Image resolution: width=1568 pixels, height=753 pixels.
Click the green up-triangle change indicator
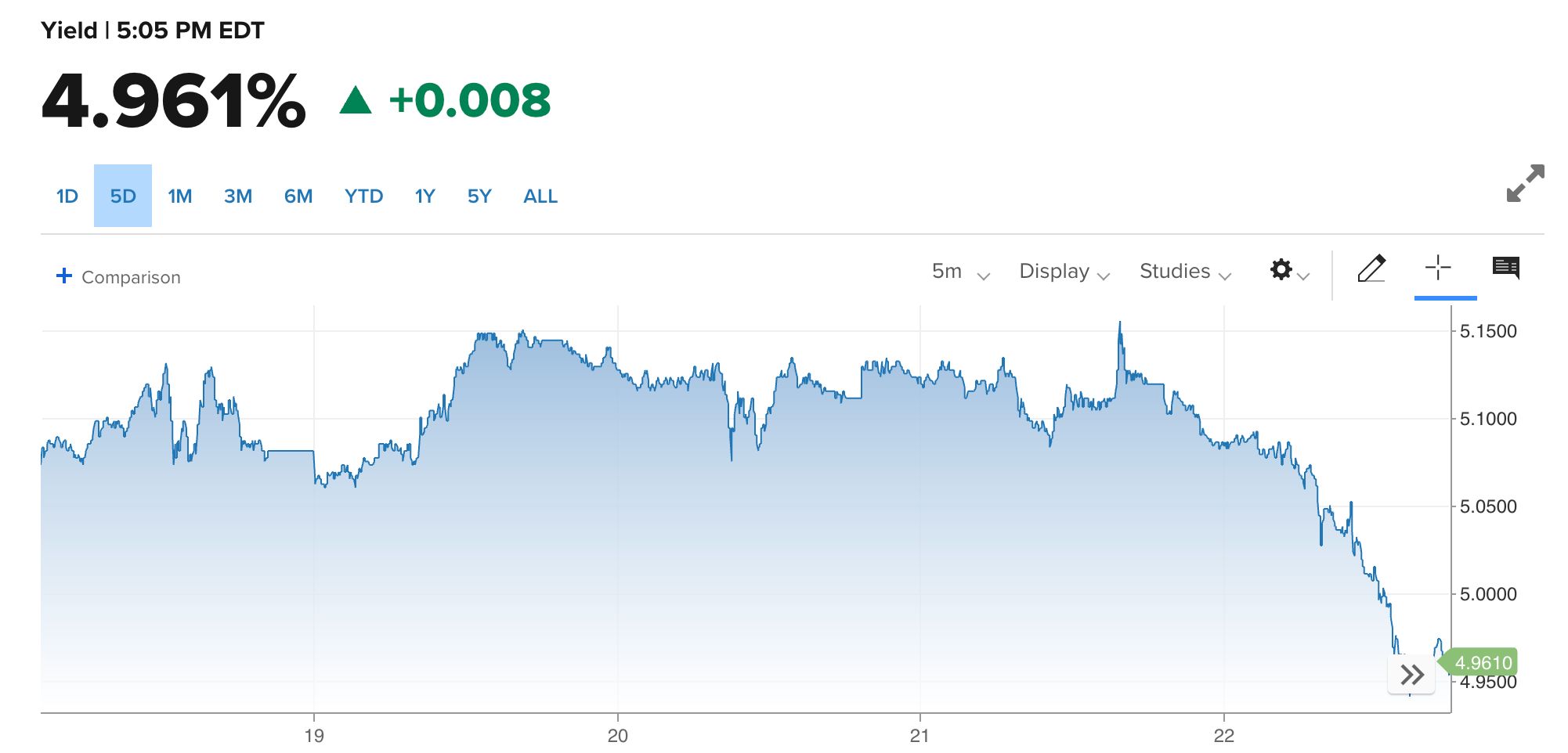(356, 100)
